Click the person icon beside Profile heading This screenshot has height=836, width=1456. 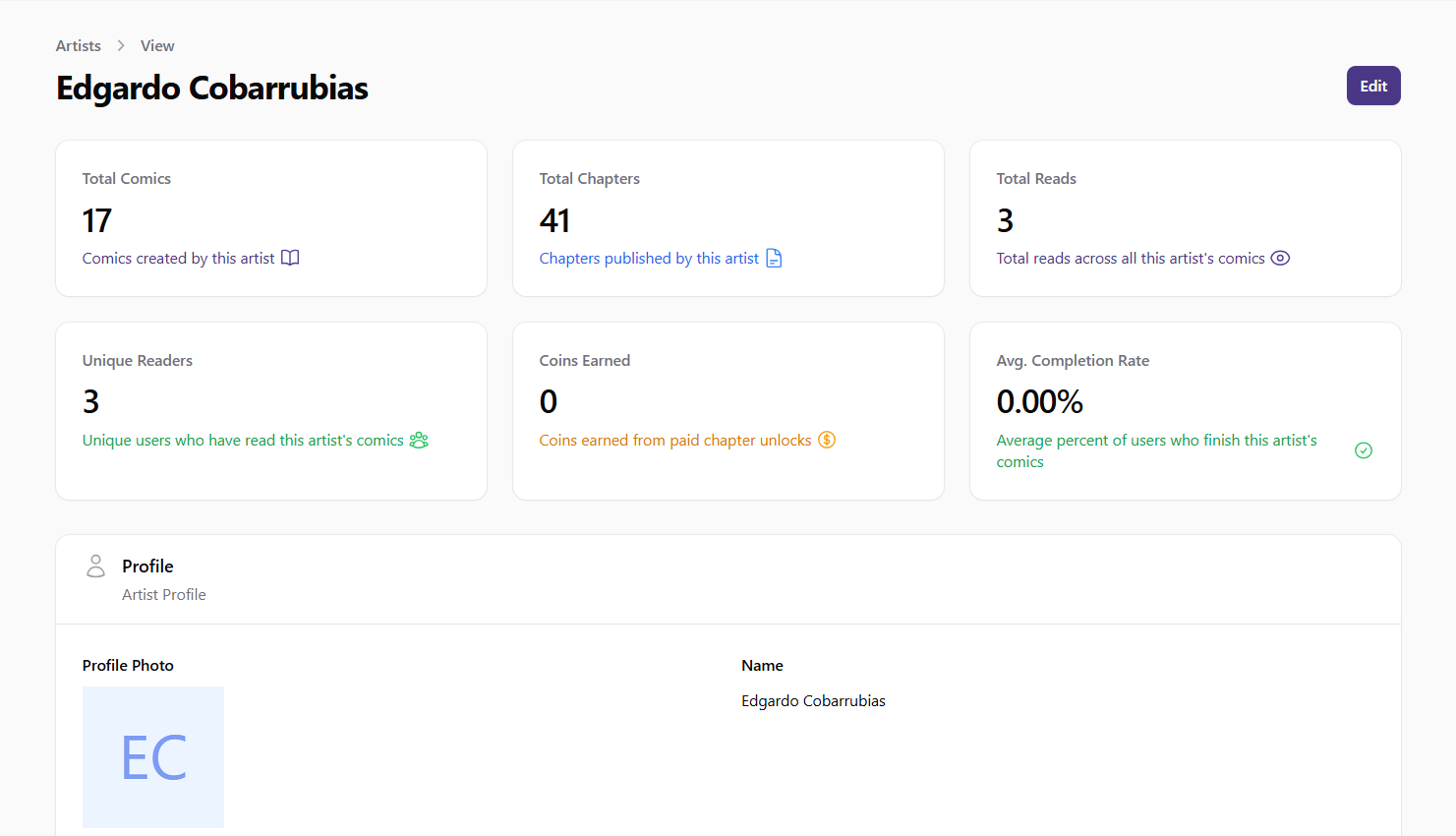[x=95, y=566]
